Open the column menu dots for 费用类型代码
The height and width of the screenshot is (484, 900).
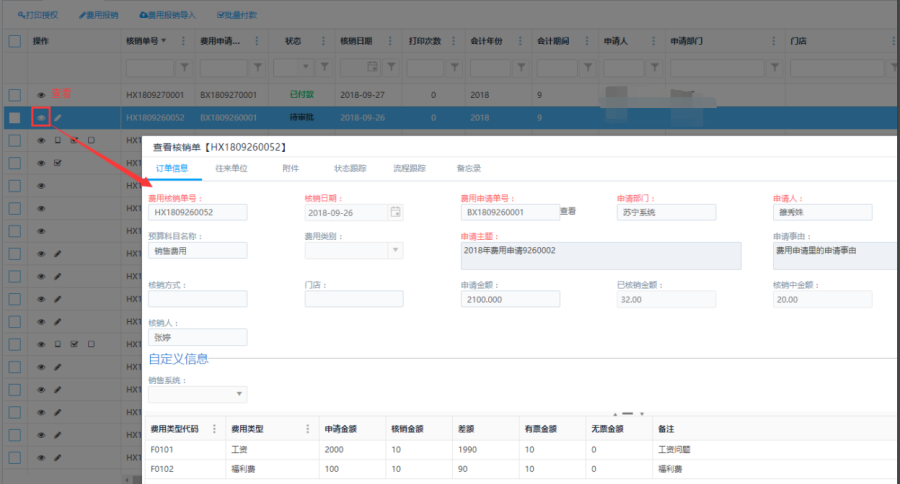[x=214, y=428]
